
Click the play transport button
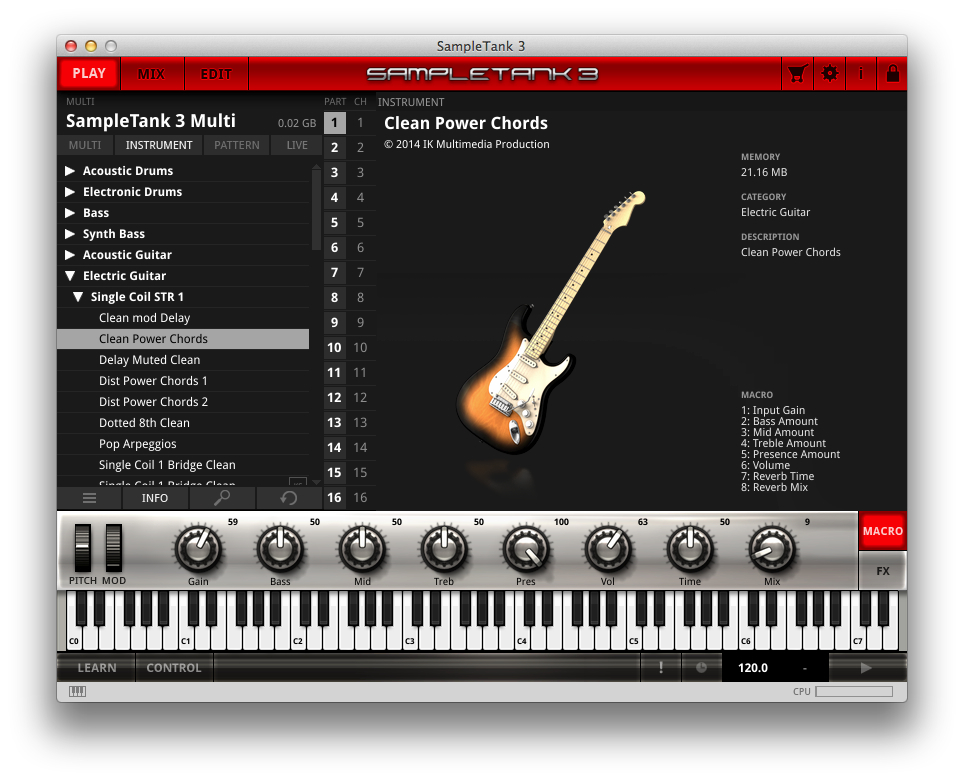(x=864, y=667)
